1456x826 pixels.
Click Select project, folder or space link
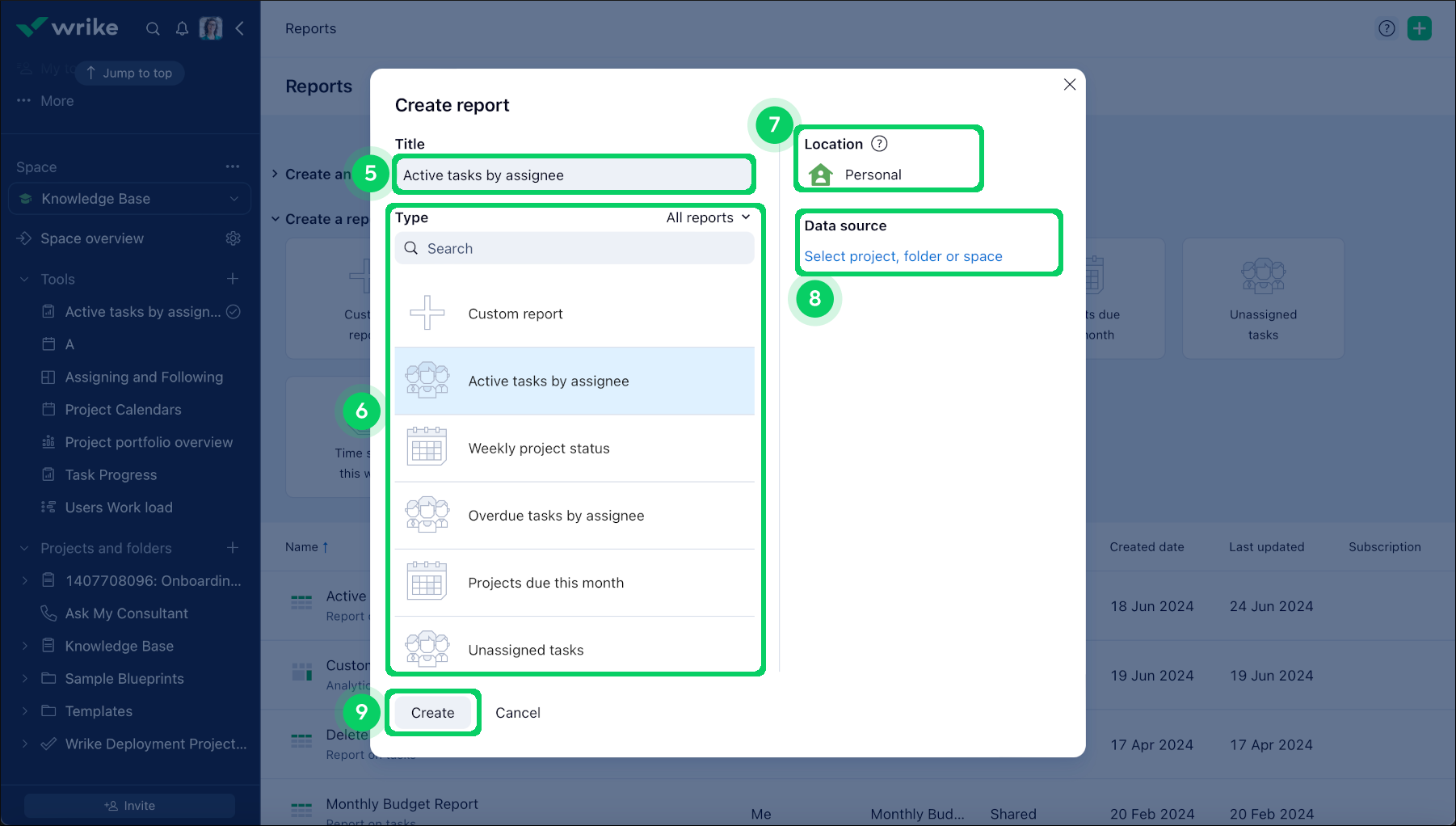[903, 256]
